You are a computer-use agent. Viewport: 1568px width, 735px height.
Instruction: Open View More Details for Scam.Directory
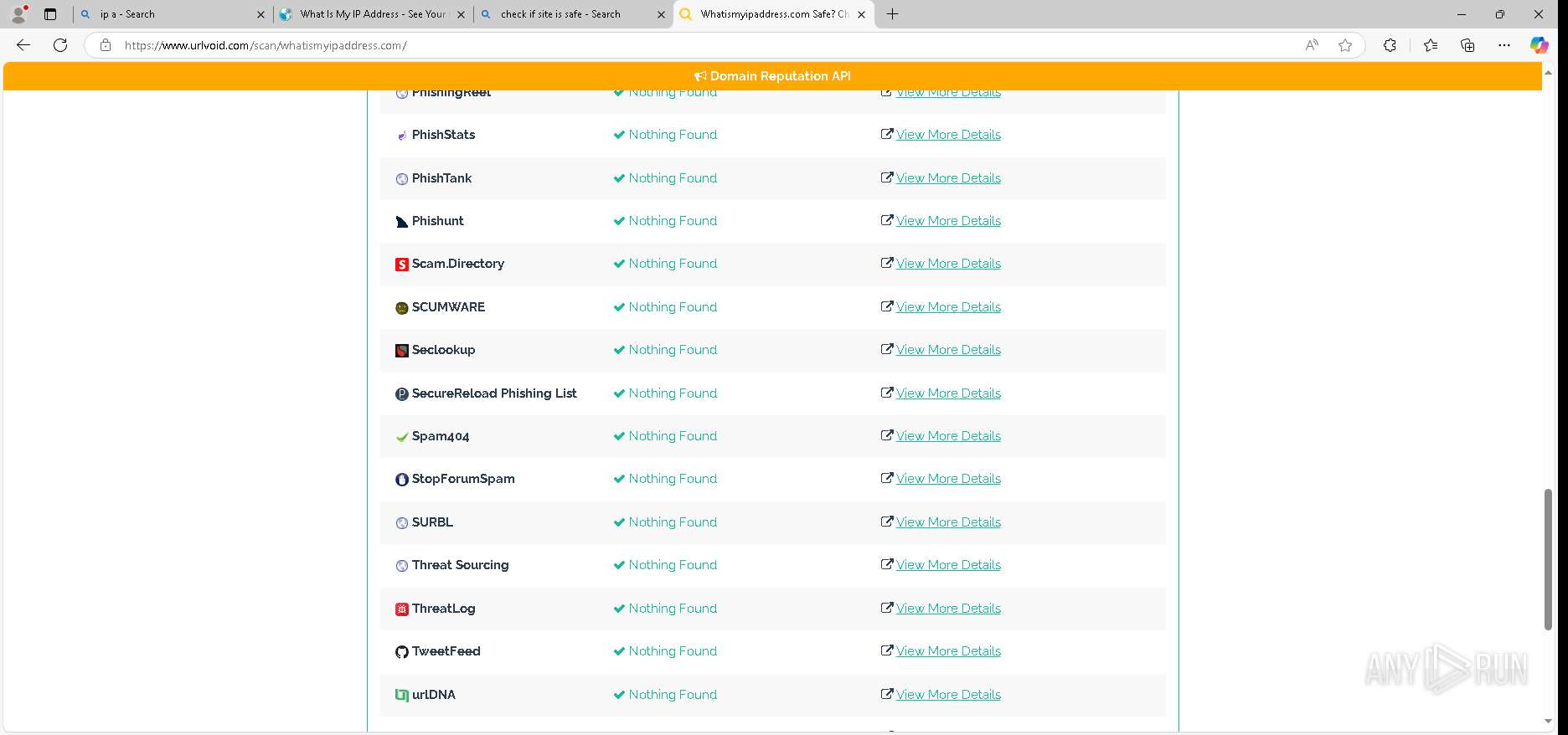click(948, 264)
